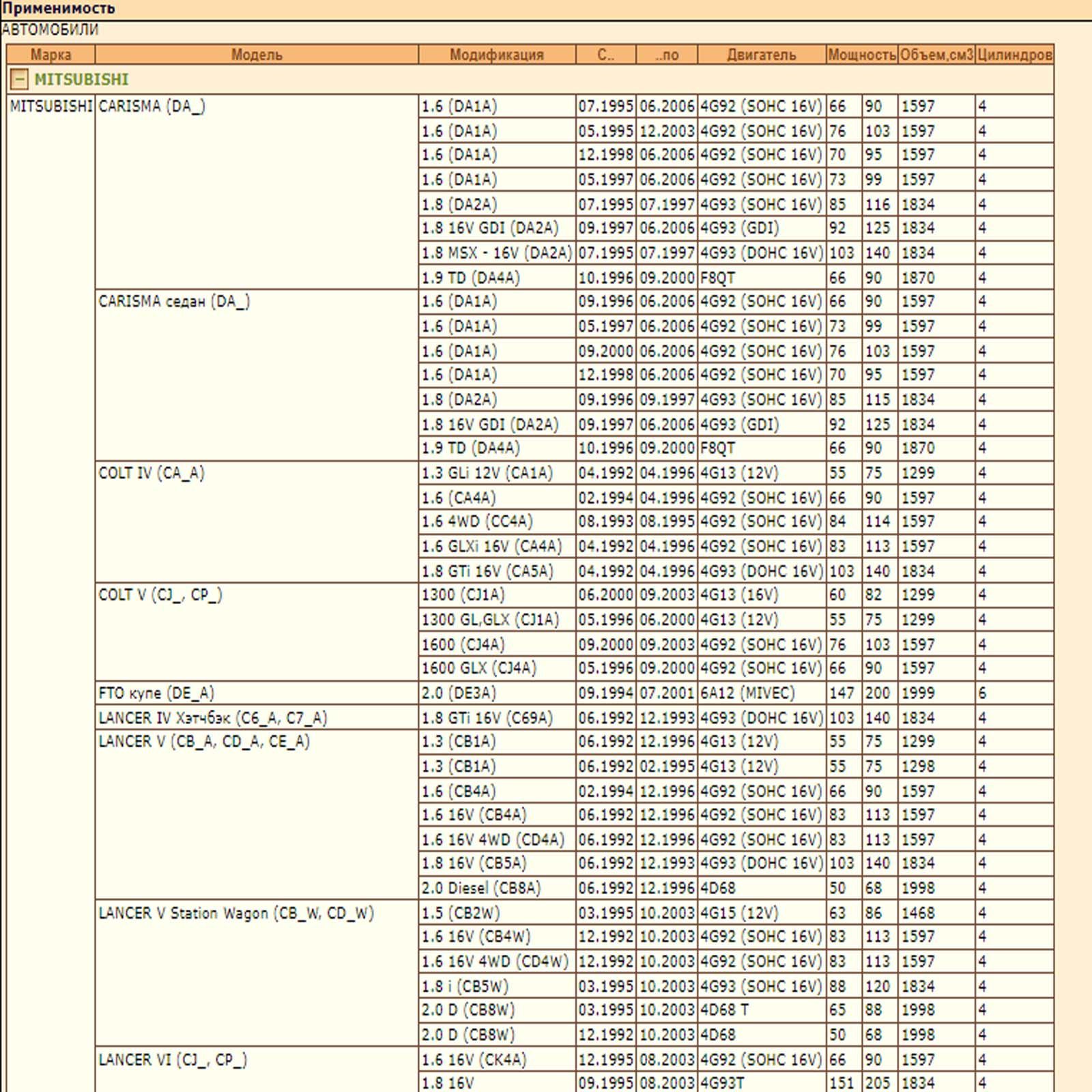Click the Объем,см3 column header
The image size is (1092, 1092).
(936, 55)
